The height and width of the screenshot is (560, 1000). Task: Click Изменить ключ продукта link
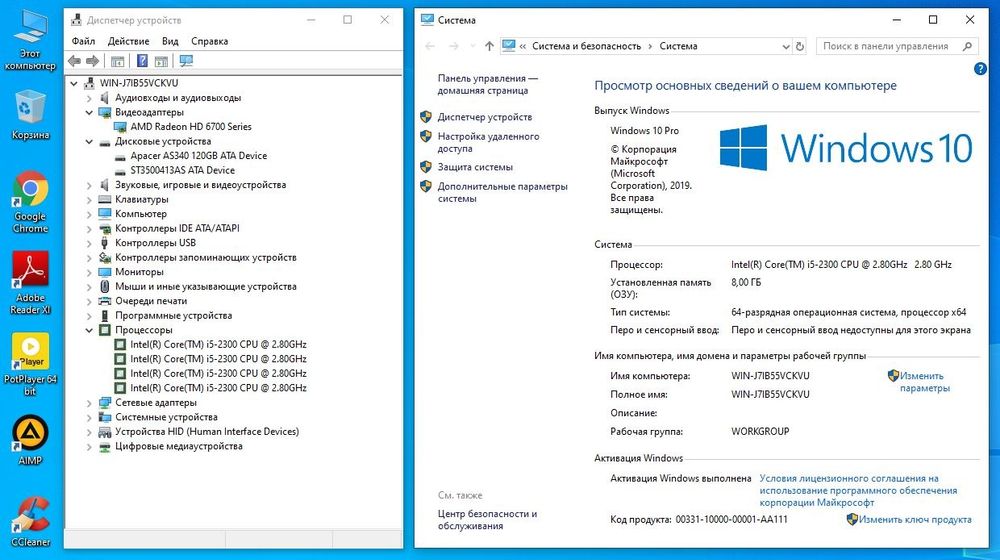tap(915, 520)
